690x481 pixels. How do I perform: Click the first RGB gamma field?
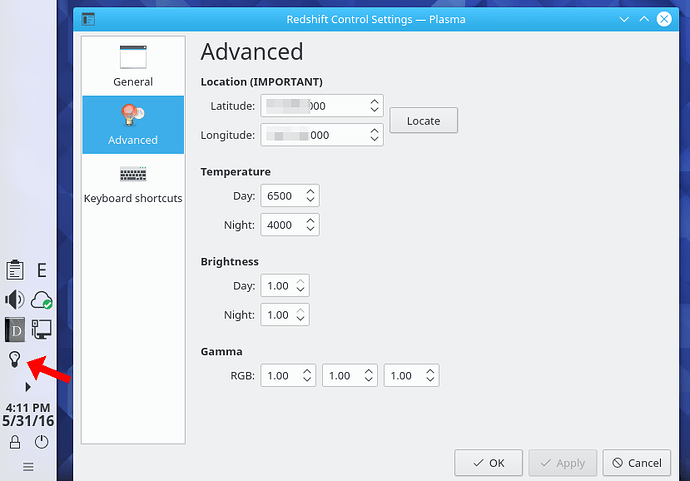click(288, 375)
